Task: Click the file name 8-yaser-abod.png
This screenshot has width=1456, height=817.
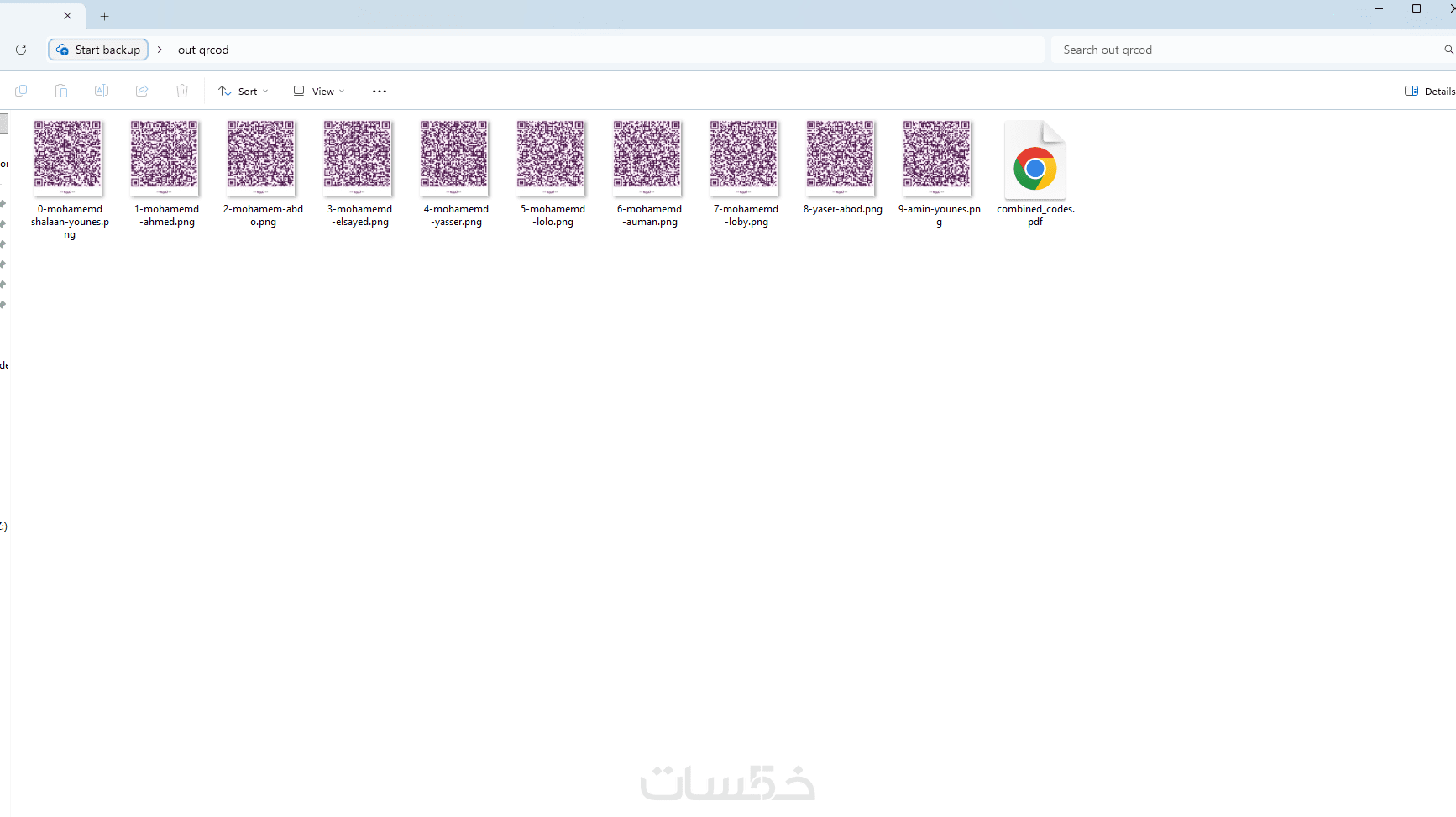Action: coord(843,209)
